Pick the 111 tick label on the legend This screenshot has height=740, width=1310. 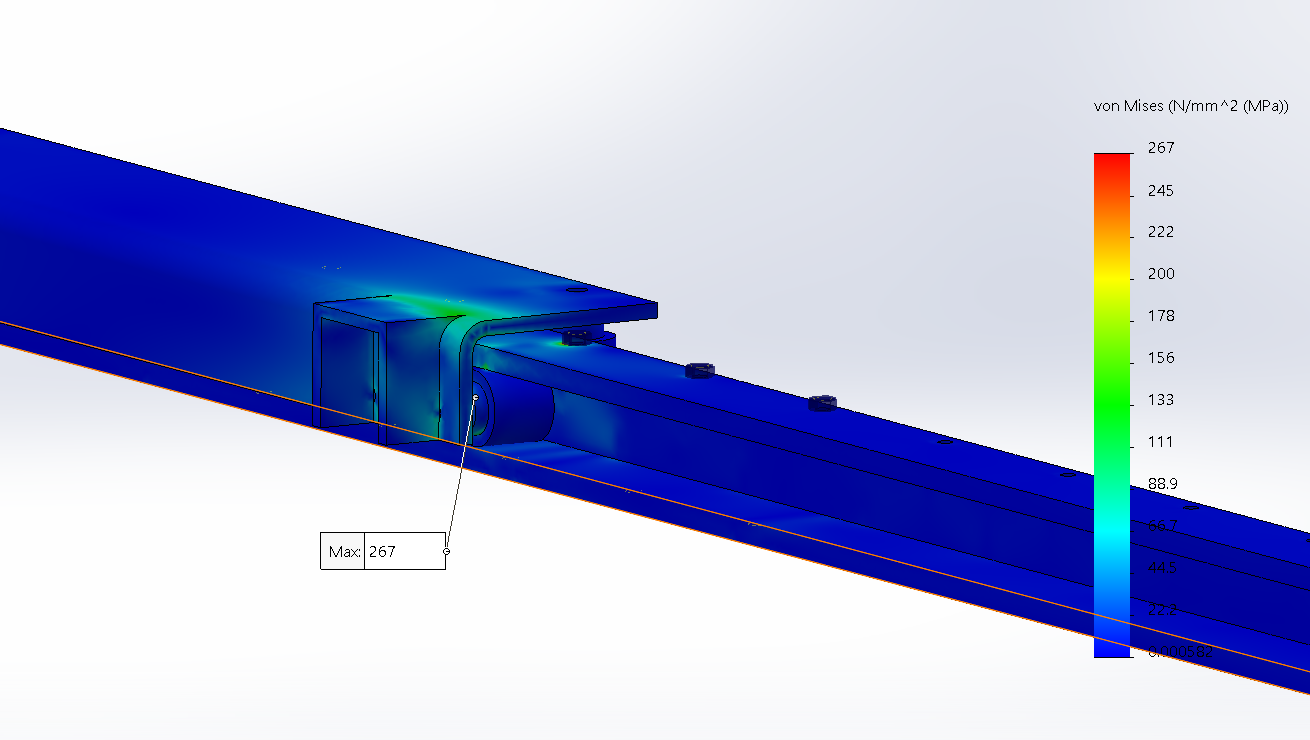coord(1161,442)
